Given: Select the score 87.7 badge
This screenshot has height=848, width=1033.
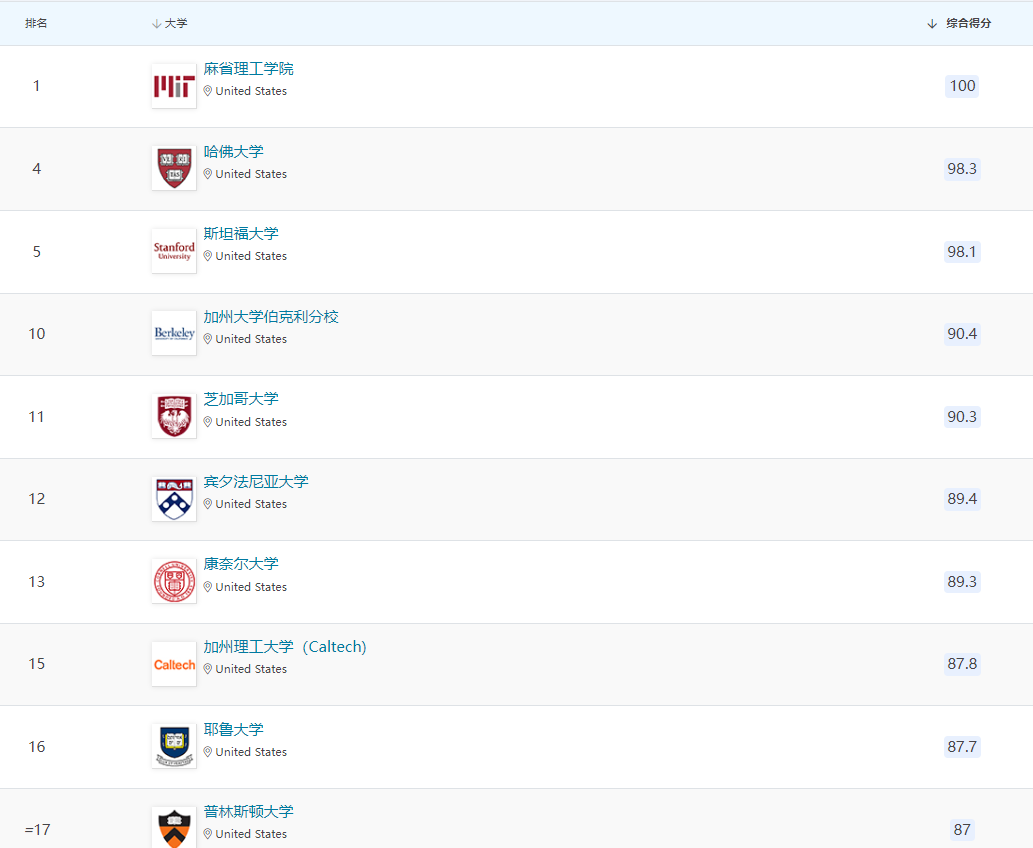Looking at the screenshot, I should click(962, 747).
